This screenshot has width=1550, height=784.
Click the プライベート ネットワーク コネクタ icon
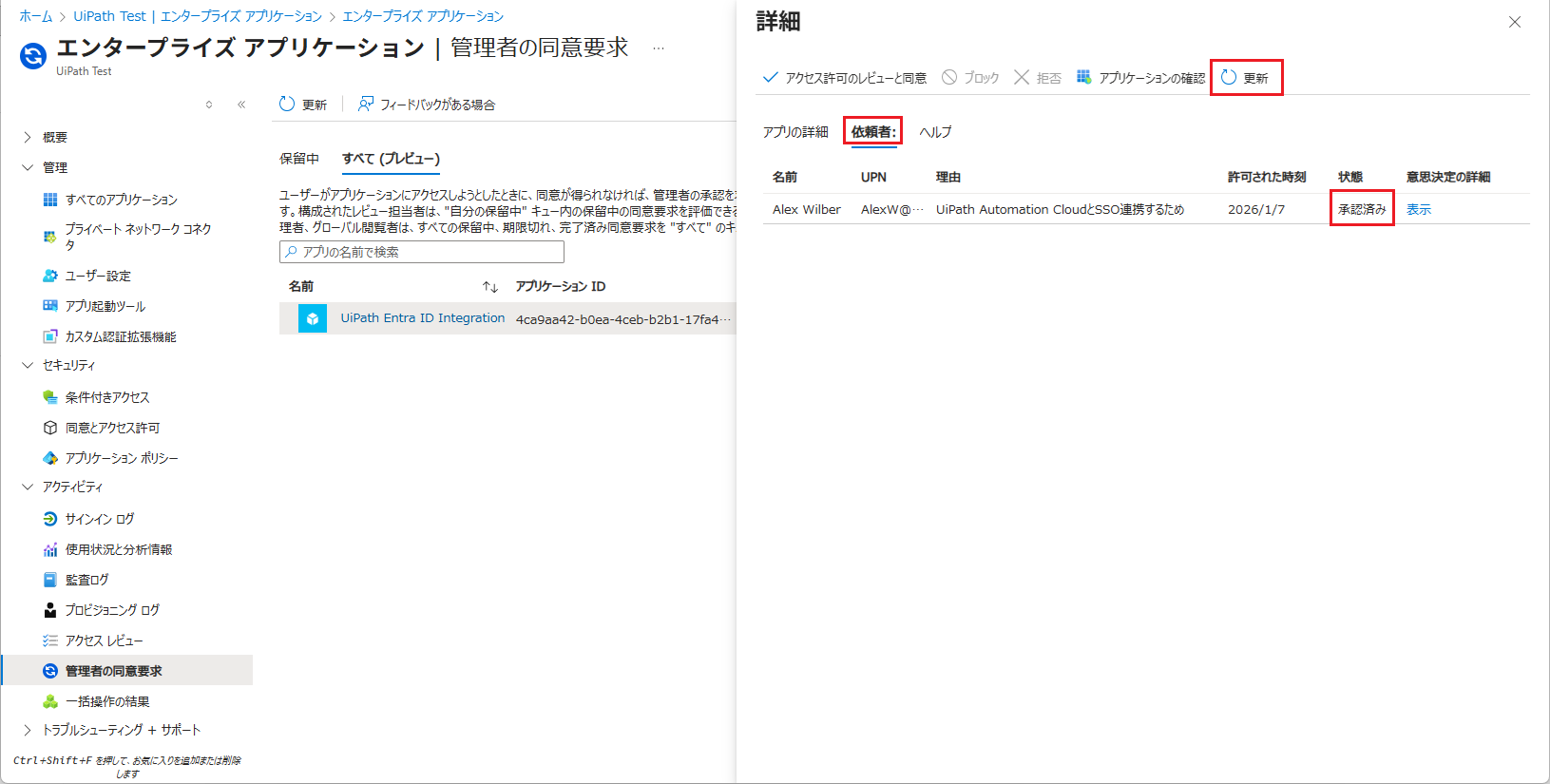click(50, 237)
